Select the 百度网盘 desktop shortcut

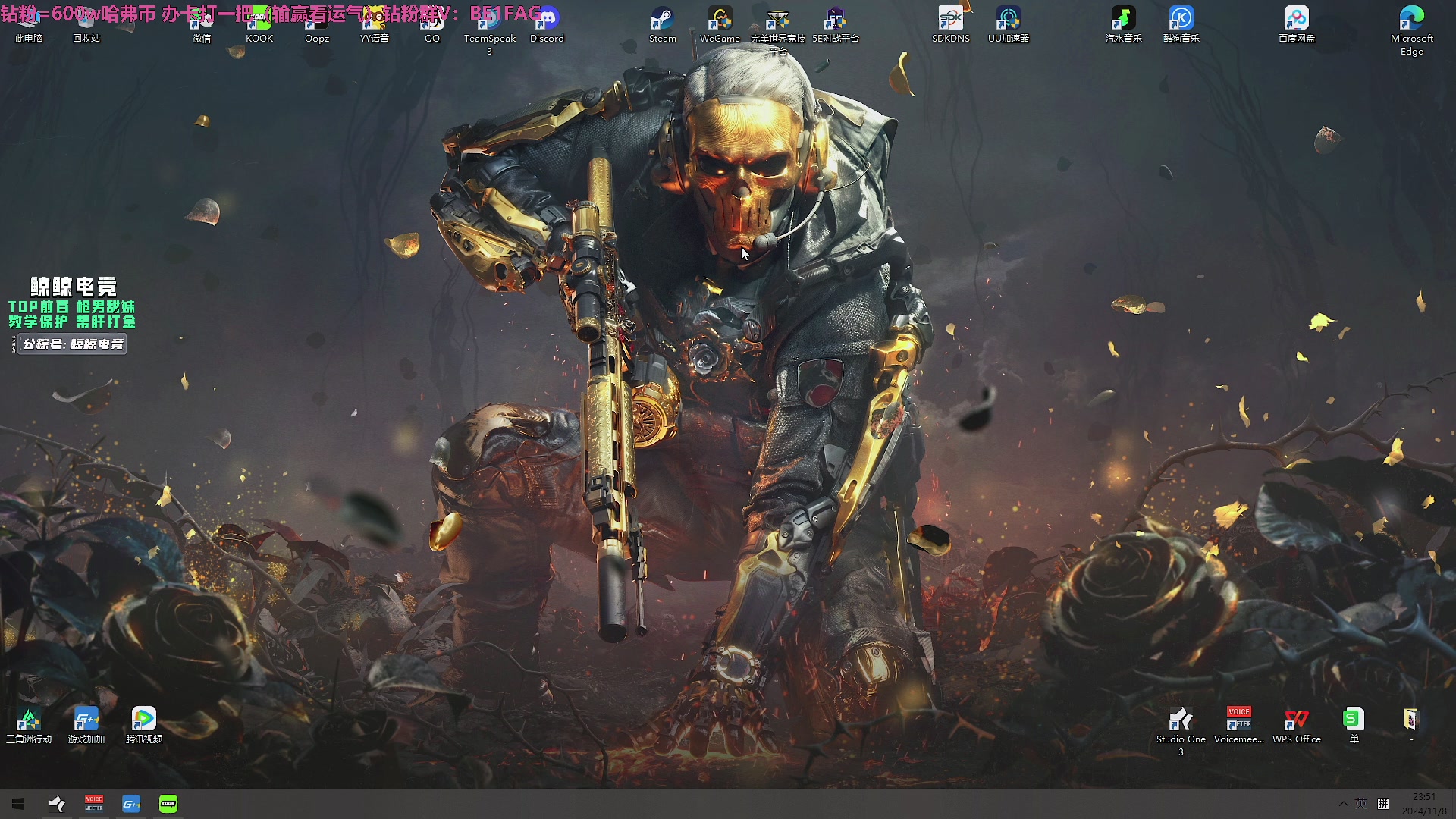click(1297, 24)
